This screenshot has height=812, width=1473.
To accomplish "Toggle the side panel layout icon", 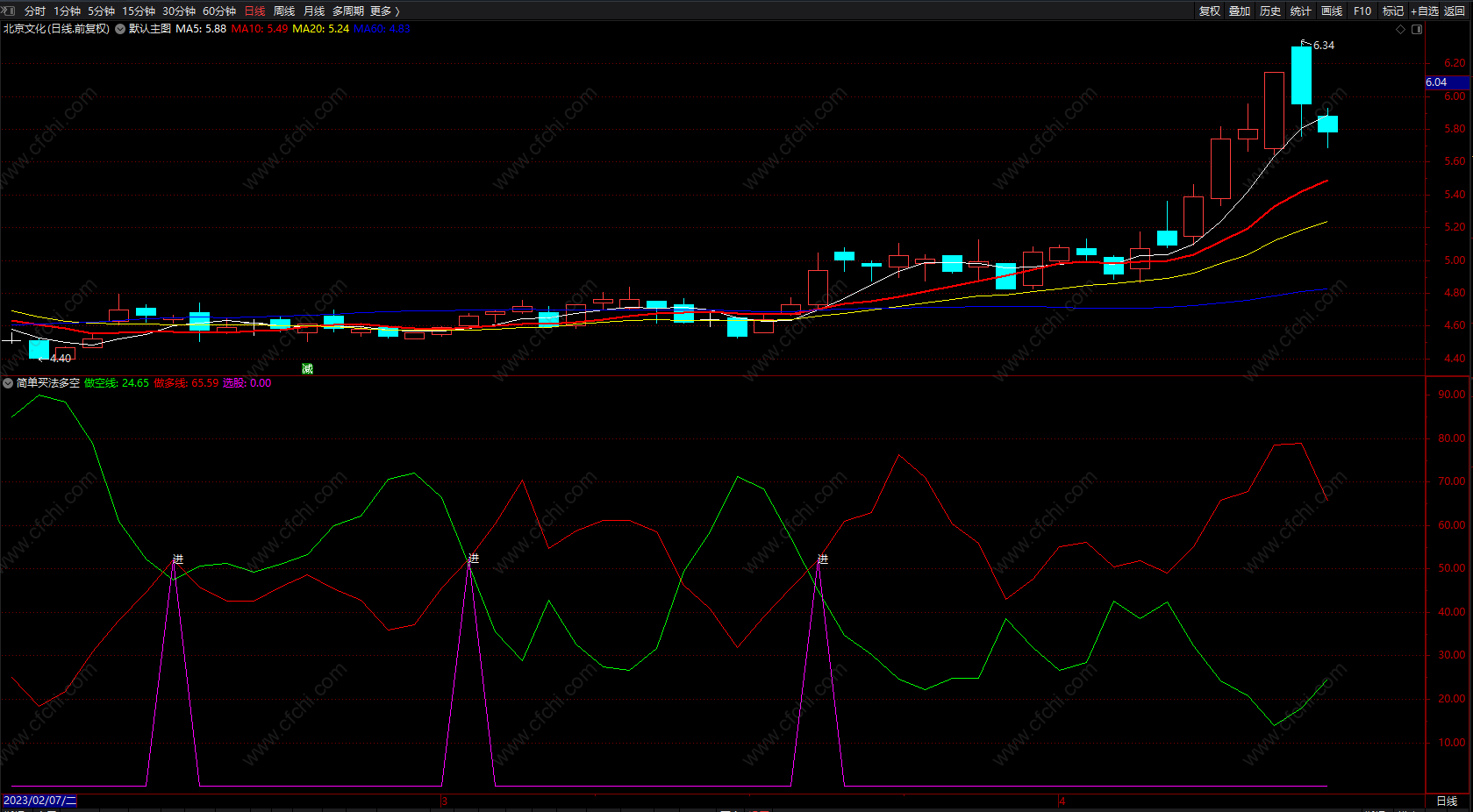I will pos(1417,29).
